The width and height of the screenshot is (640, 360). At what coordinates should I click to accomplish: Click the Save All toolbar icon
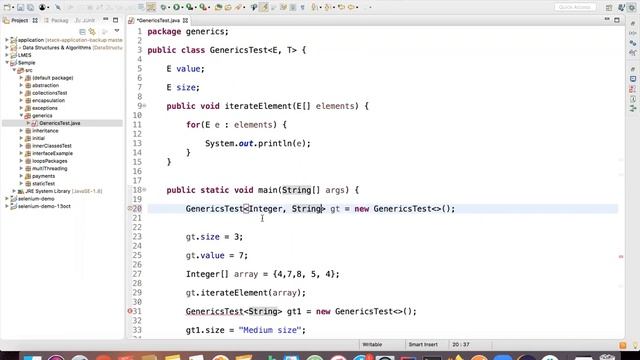point(30,7)
